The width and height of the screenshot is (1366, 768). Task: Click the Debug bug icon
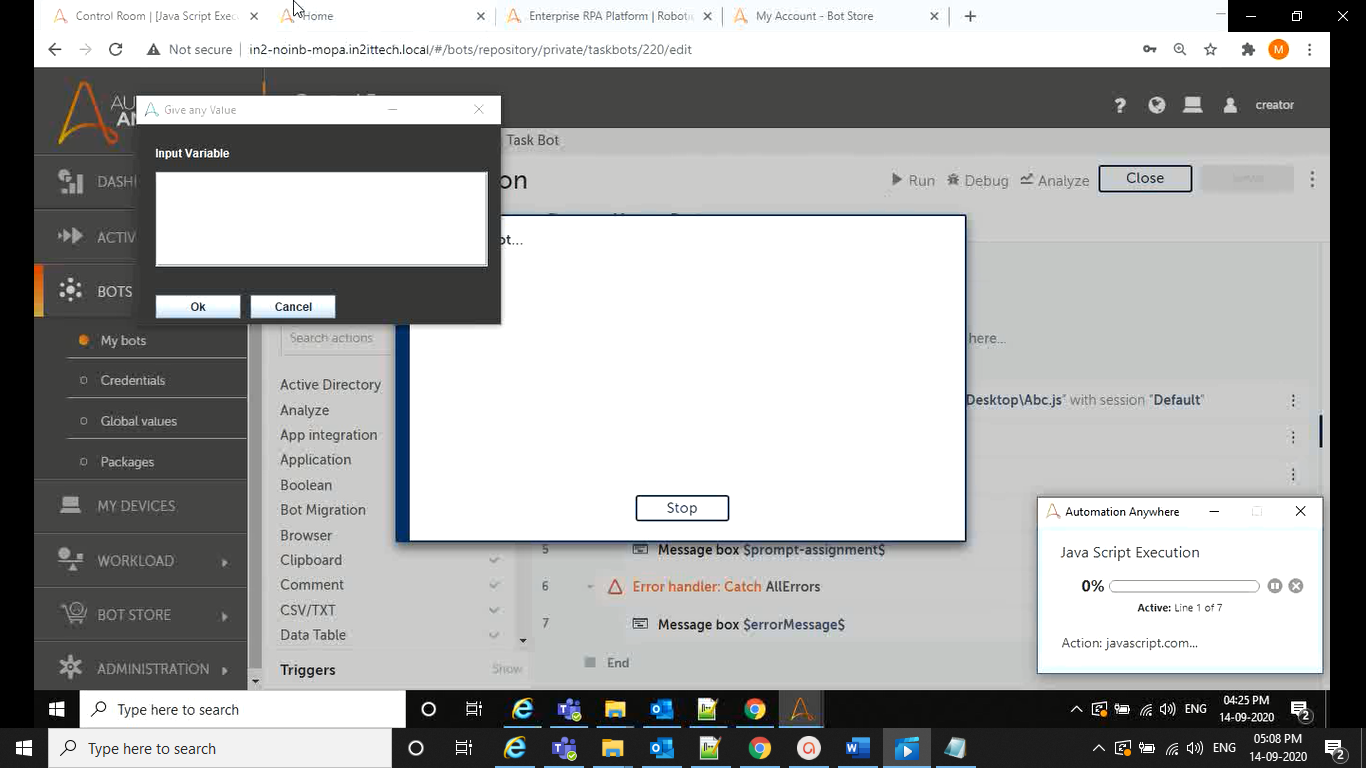954,180
